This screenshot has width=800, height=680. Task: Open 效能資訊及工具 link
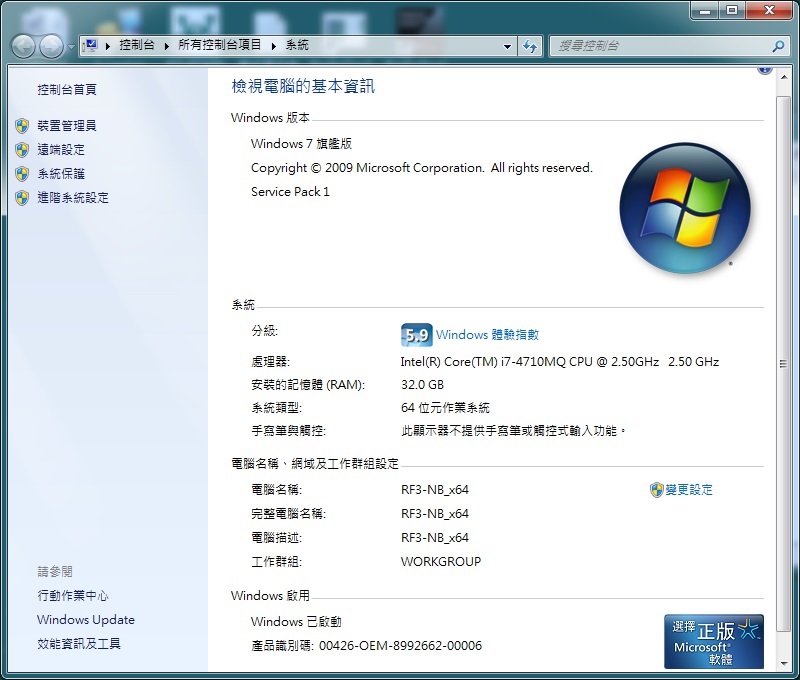click(x=79, y=644)
